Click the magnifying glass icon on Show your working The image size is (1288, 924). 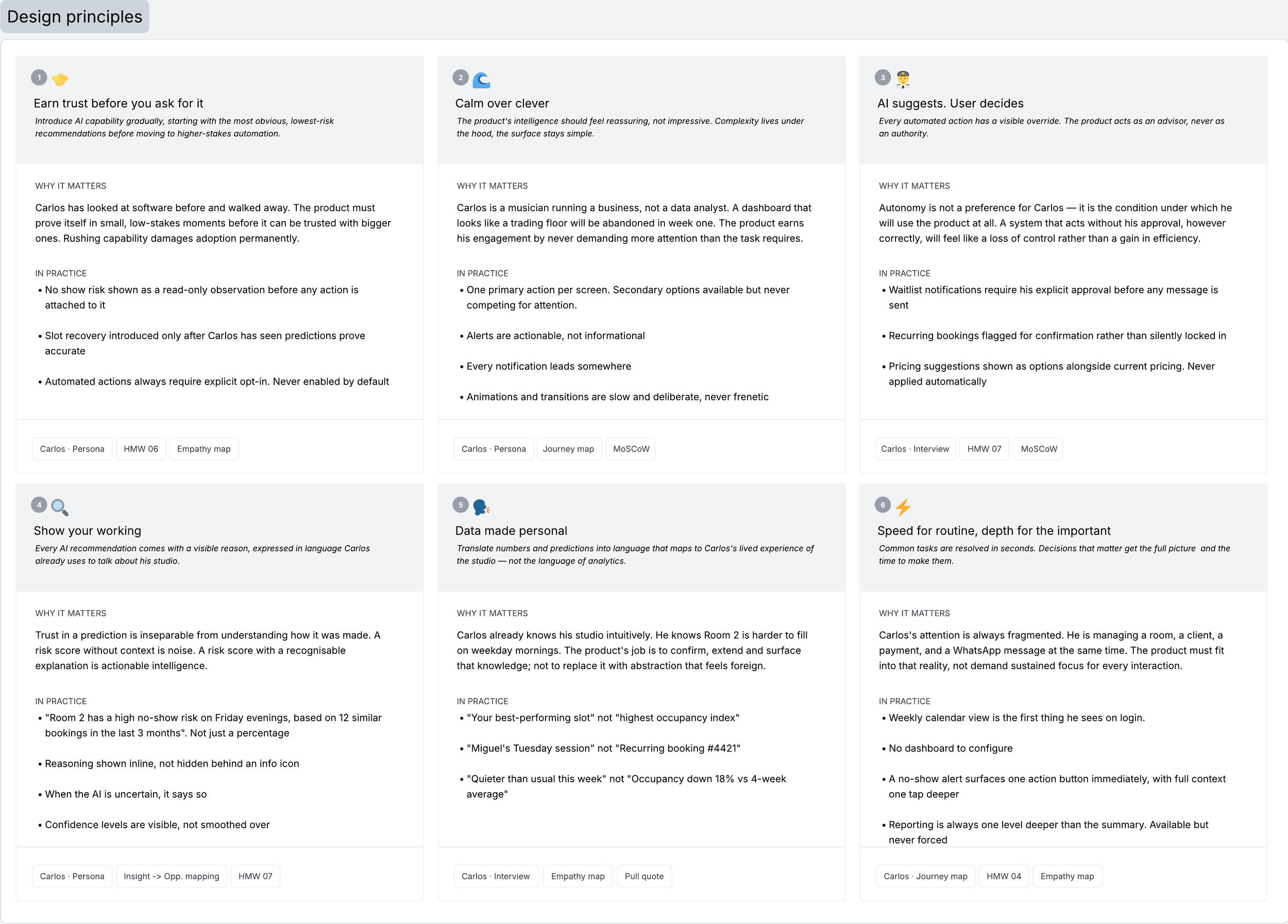(x=60, y=507)
